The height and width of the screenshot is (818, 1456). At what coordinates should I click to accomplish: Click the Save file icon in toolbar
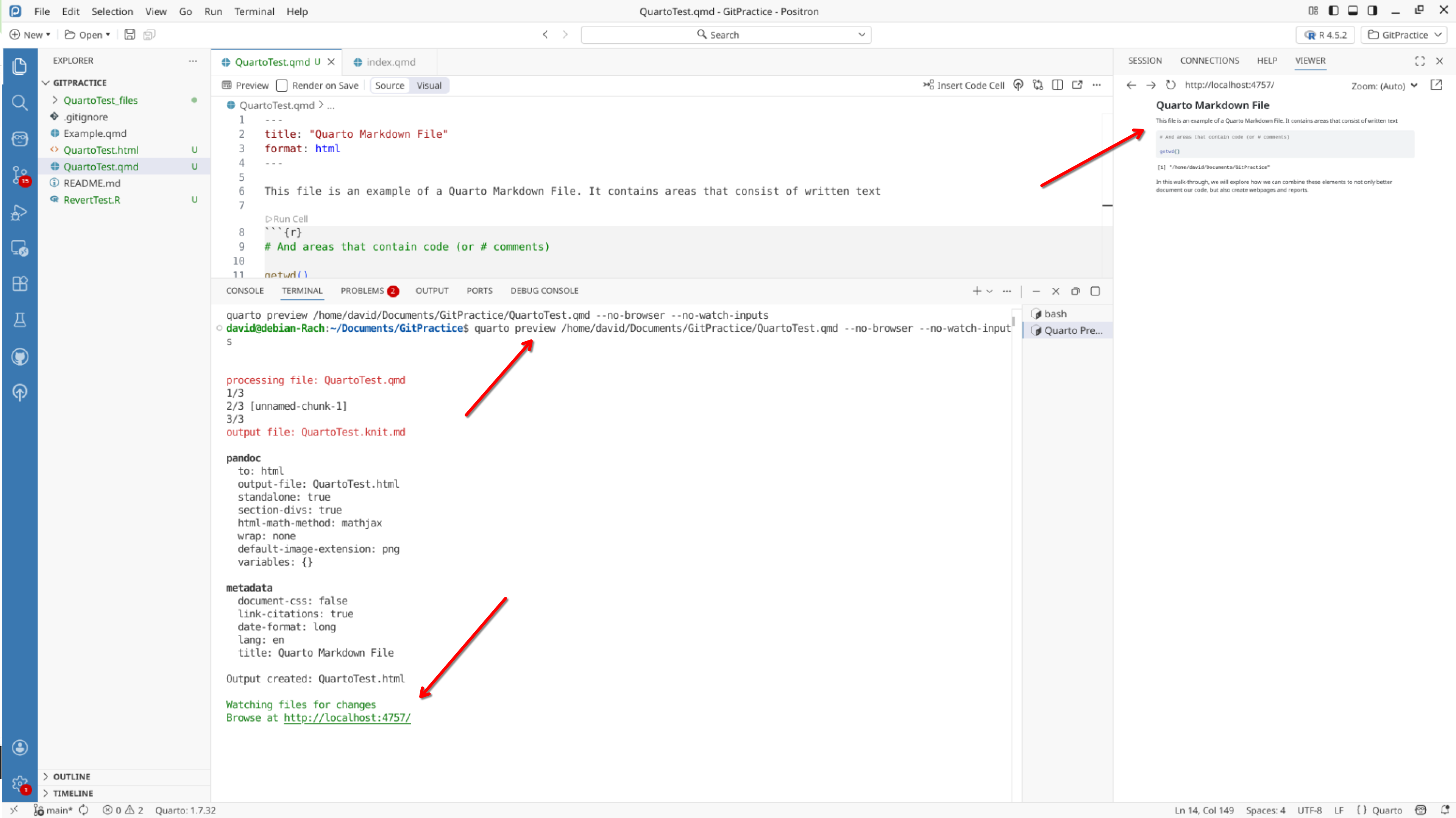click(x=130, y=34)
